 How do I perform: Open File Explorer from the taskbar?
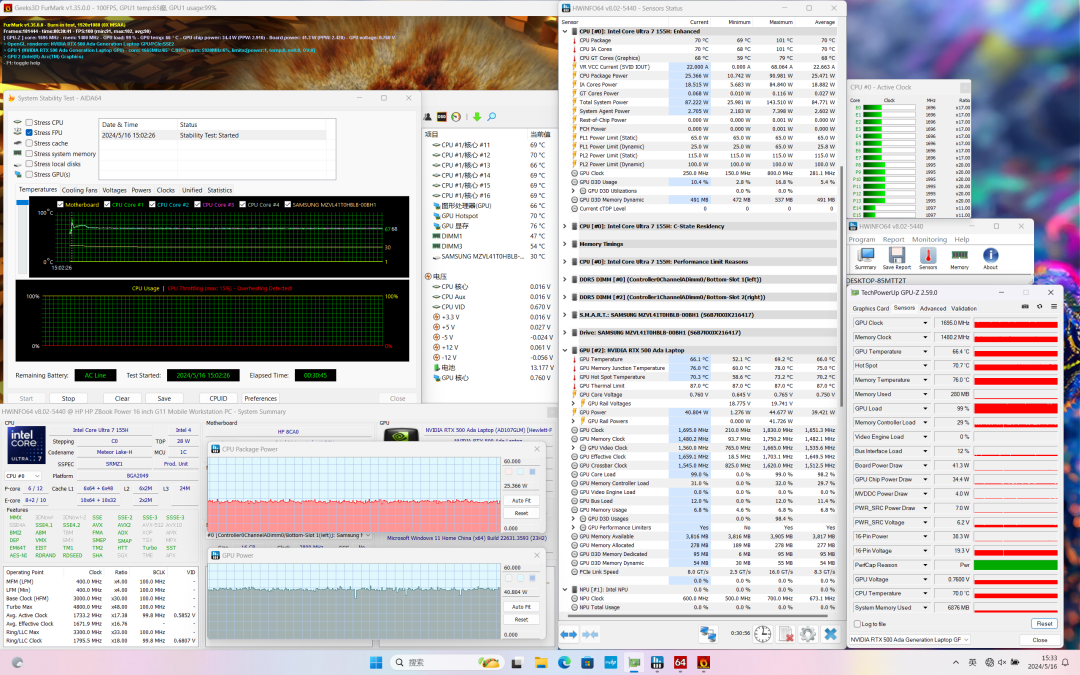(x=541, y=663)
